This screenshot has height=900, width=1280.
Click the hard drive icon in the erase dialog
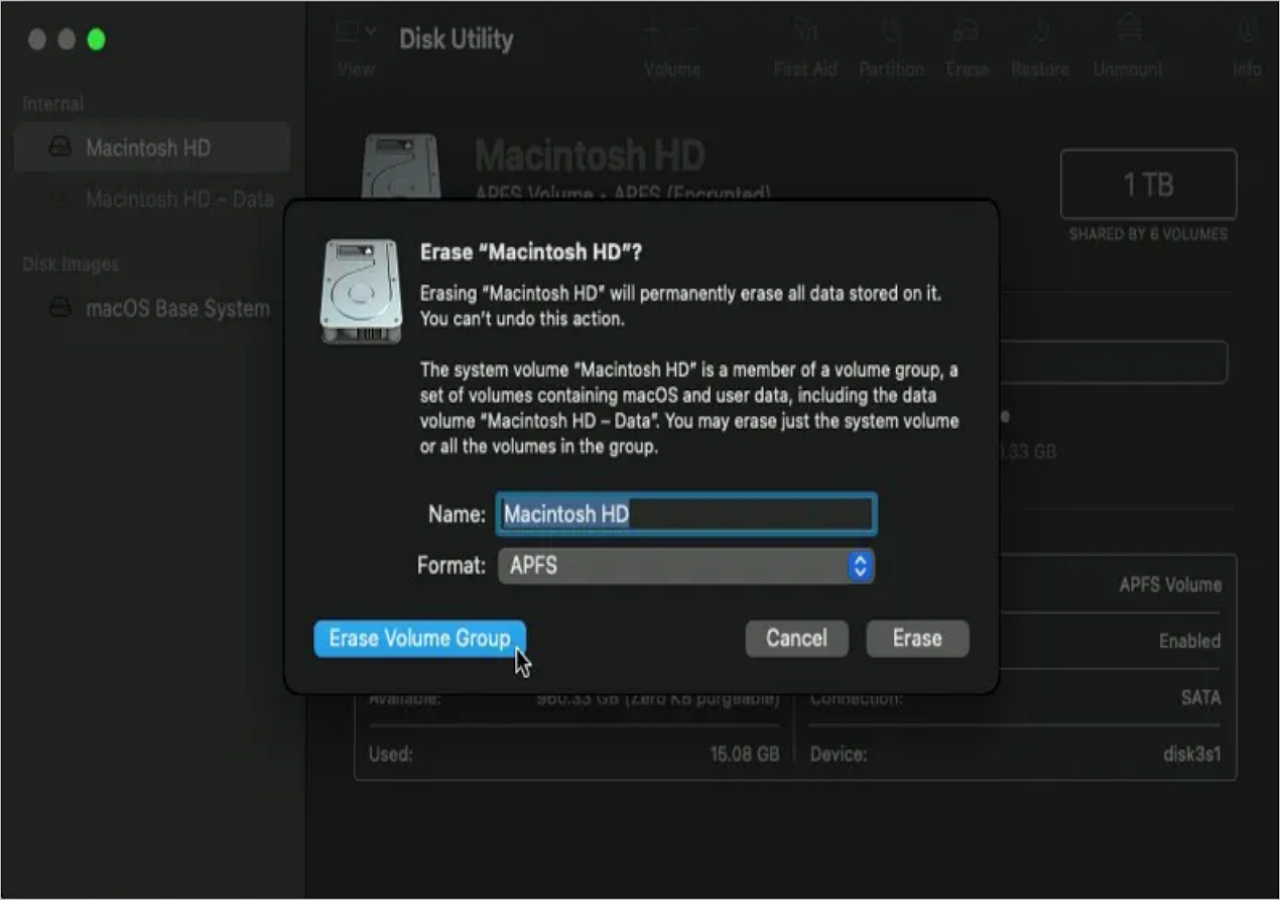[361, 292]
